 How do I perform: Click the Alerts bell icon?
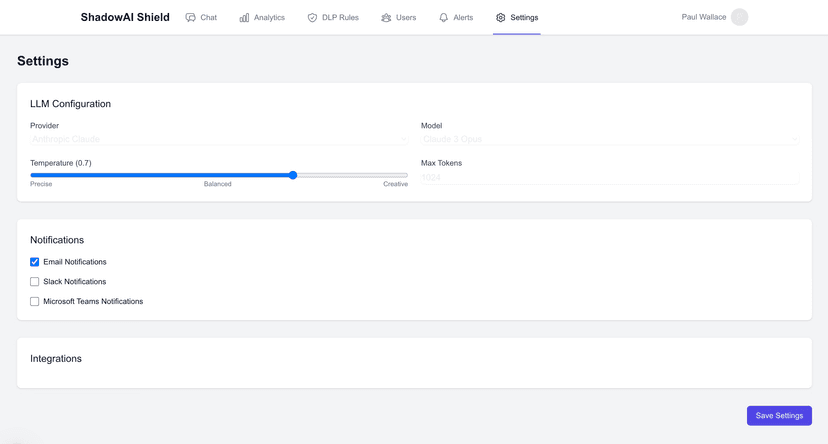click(444, 17)
